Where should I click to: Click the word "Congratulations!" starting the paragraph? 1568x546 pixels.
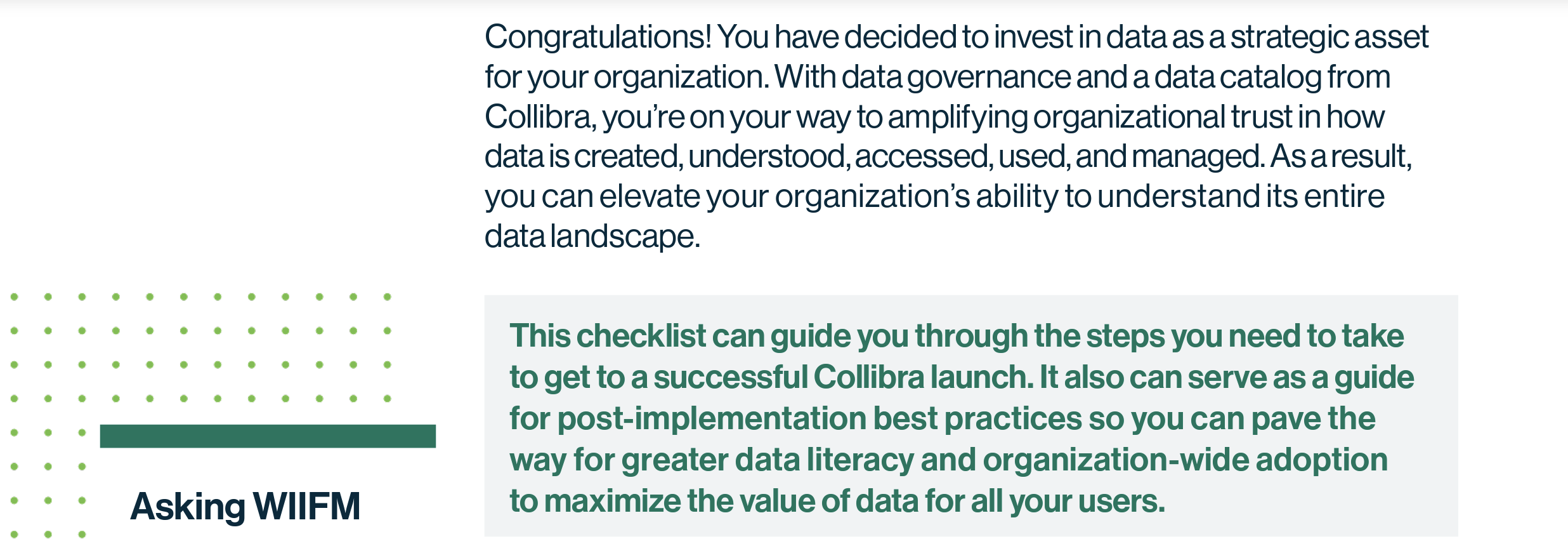tap(598, 37)
